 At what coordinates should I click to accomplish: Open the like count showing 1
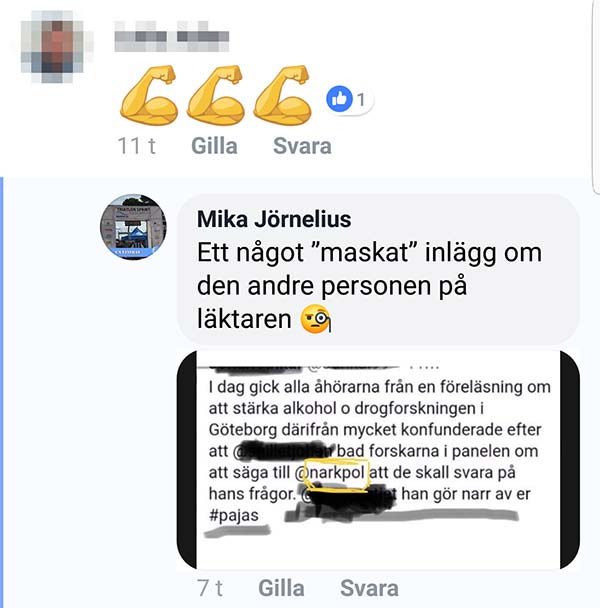[x=361, y=100]
